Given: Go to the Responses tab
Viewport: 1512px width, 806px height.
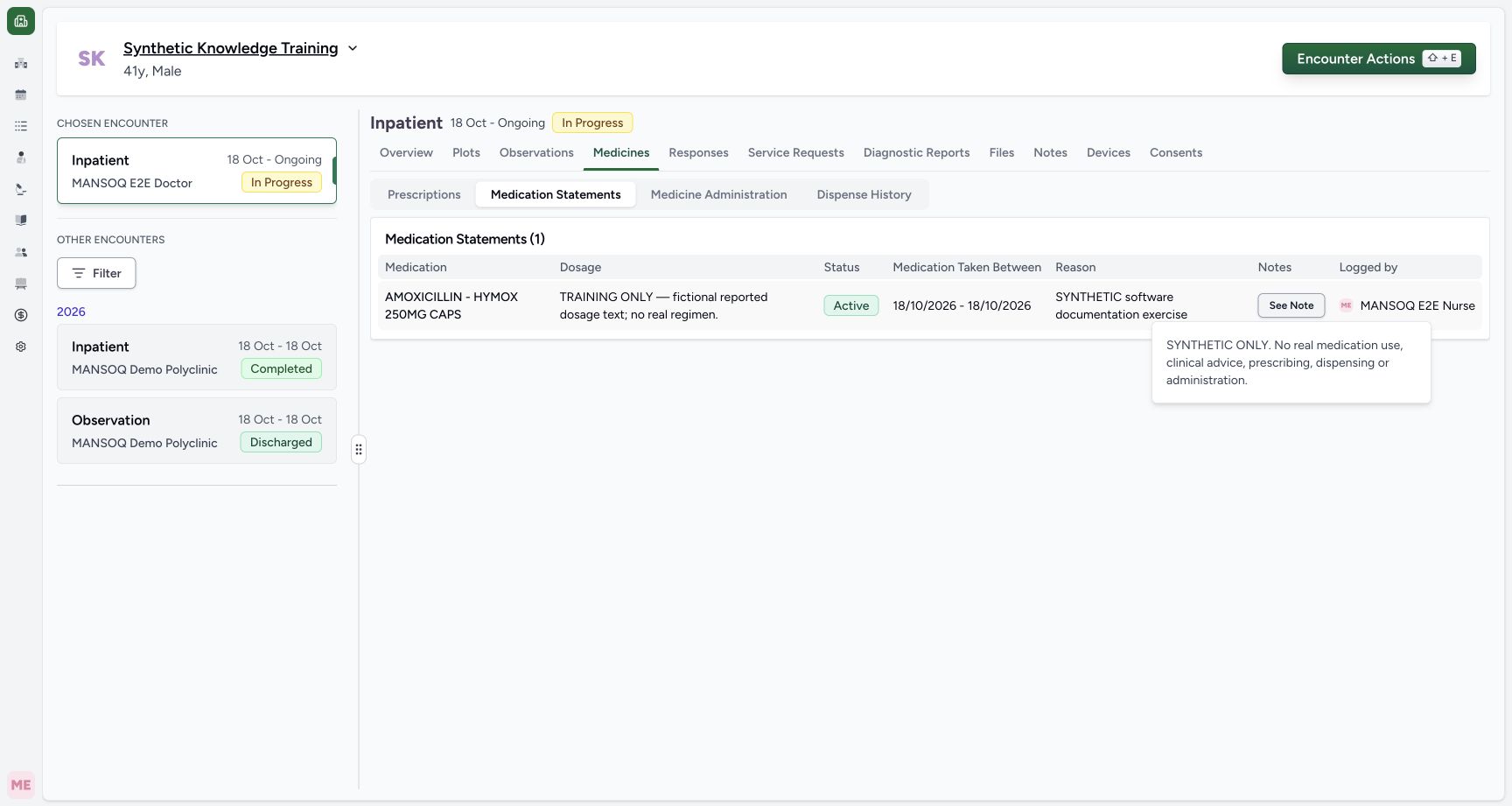Looking at the screenshot, I should pos(698,152).
